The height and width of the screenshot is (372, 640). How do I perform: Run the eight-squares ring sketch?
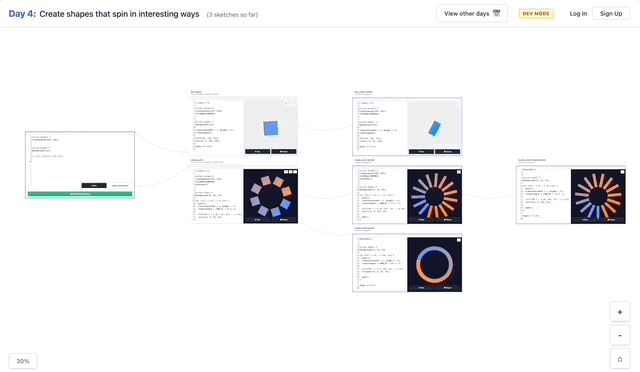click(x=257, y=220)
